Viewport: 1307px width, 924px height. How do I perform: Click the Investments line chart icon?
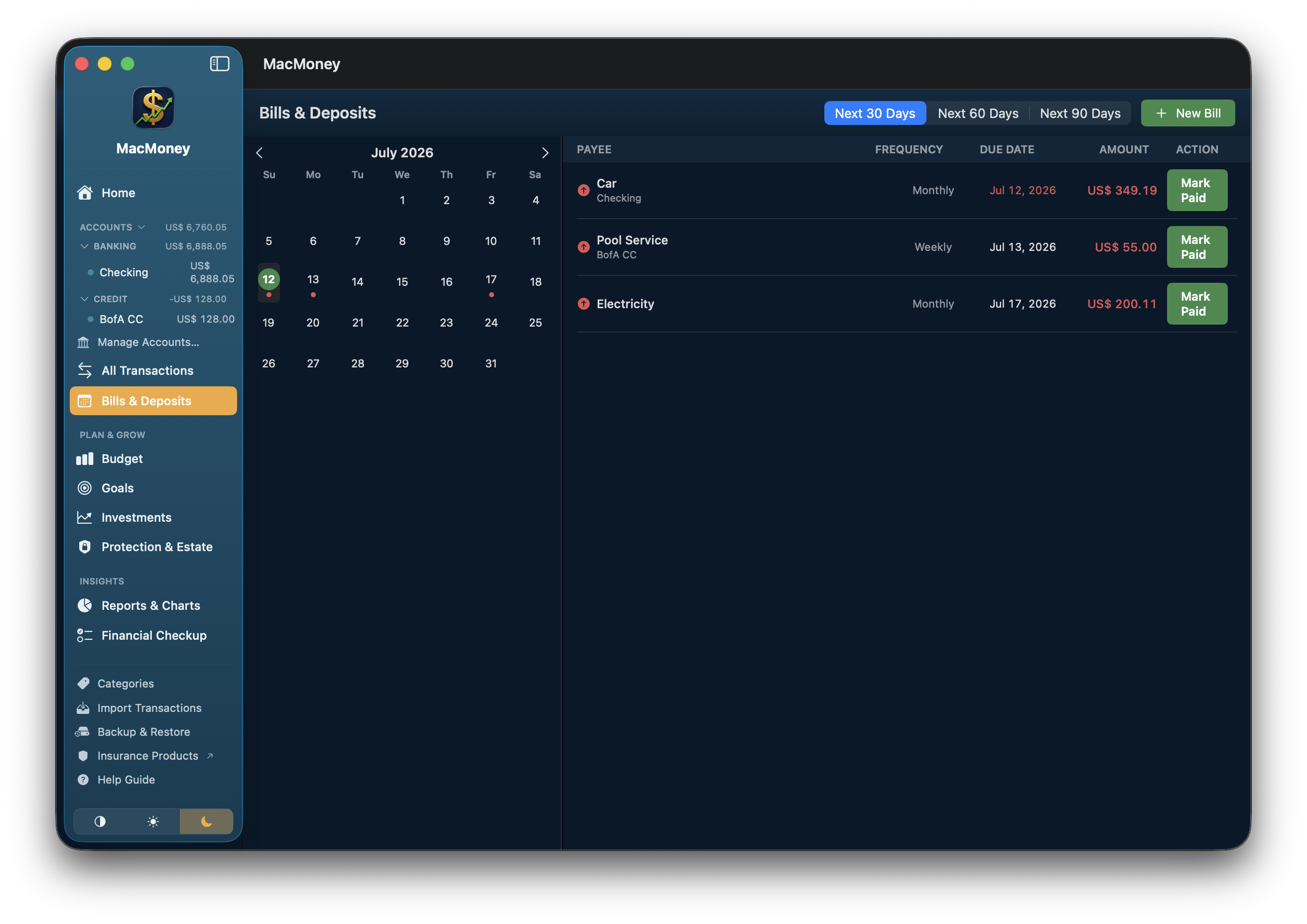pyautogui.click(x=85, y=517)
